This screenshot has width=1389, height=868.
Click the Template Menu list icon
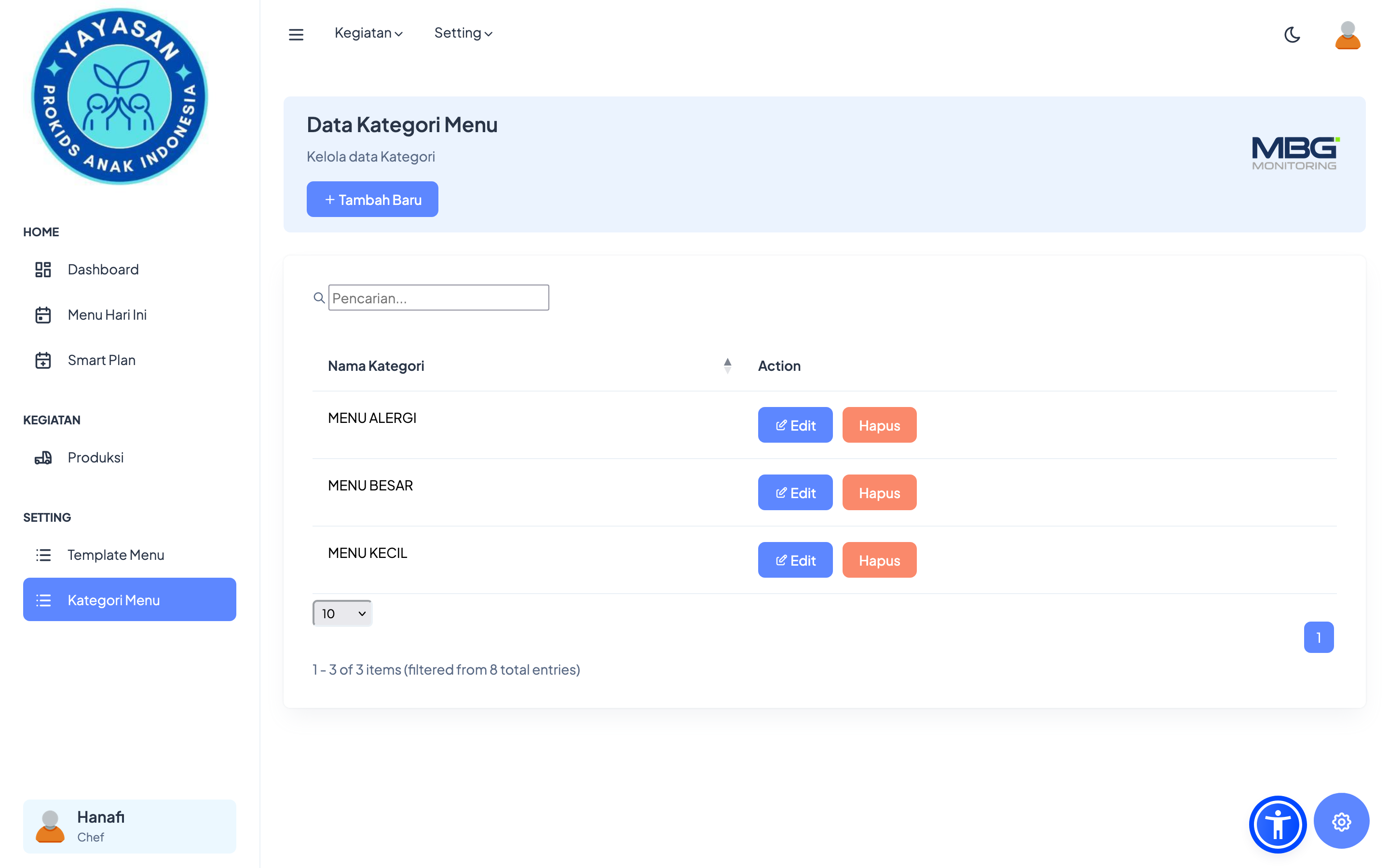point(43,555)
